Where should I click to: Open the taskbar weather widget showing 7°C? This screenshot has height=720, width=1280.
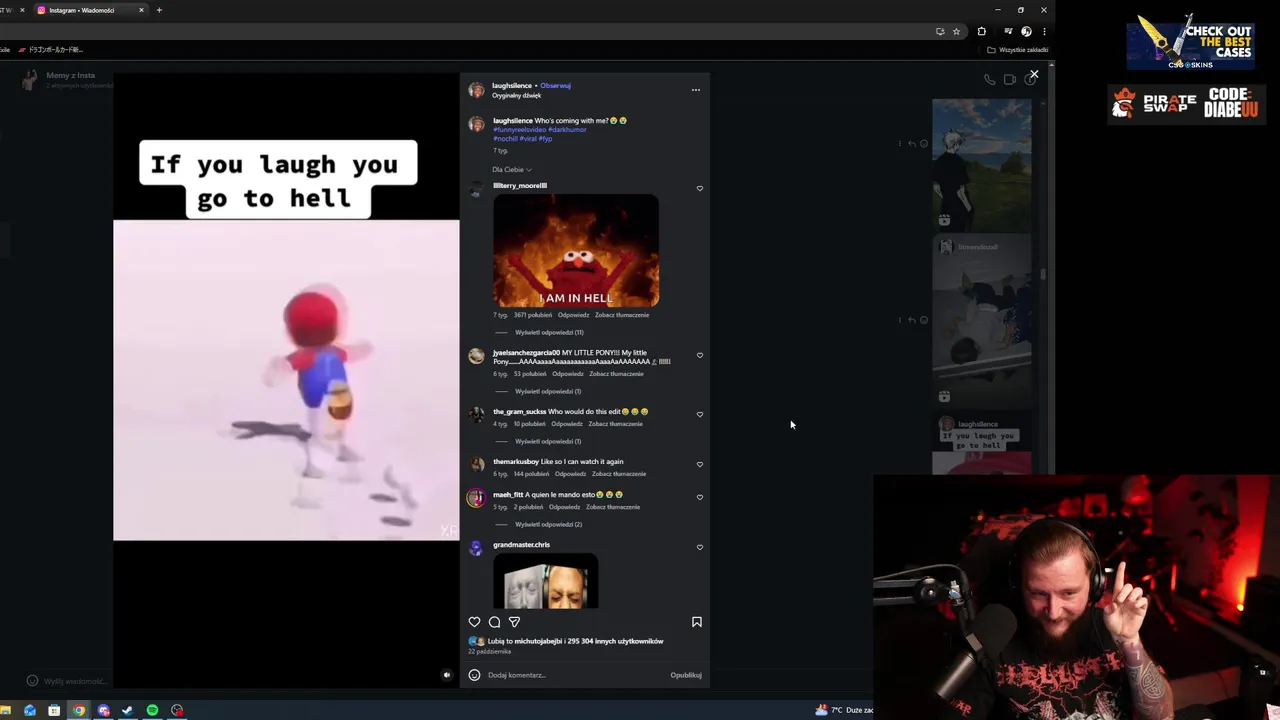point(844,710)
